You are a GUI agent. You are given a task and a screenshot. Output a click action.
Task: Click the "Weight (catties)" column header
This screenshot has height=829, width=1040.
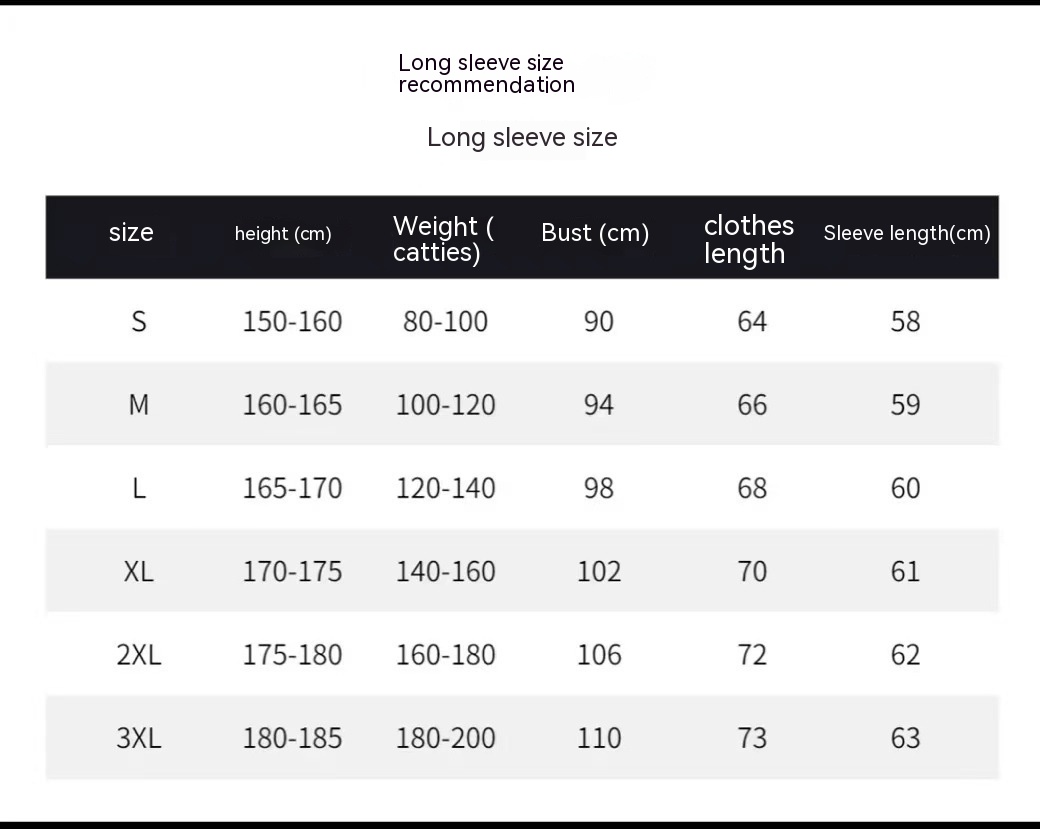pyautogui.click(x=443, y=239)
